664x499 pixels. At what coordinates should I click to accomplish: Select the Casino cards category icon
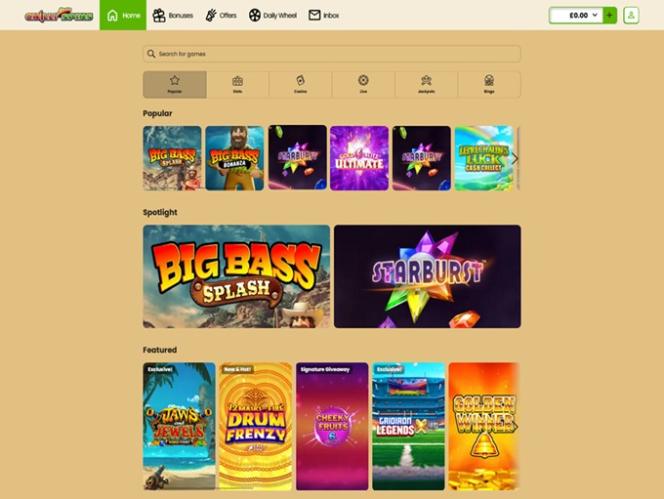coord(300,80)
